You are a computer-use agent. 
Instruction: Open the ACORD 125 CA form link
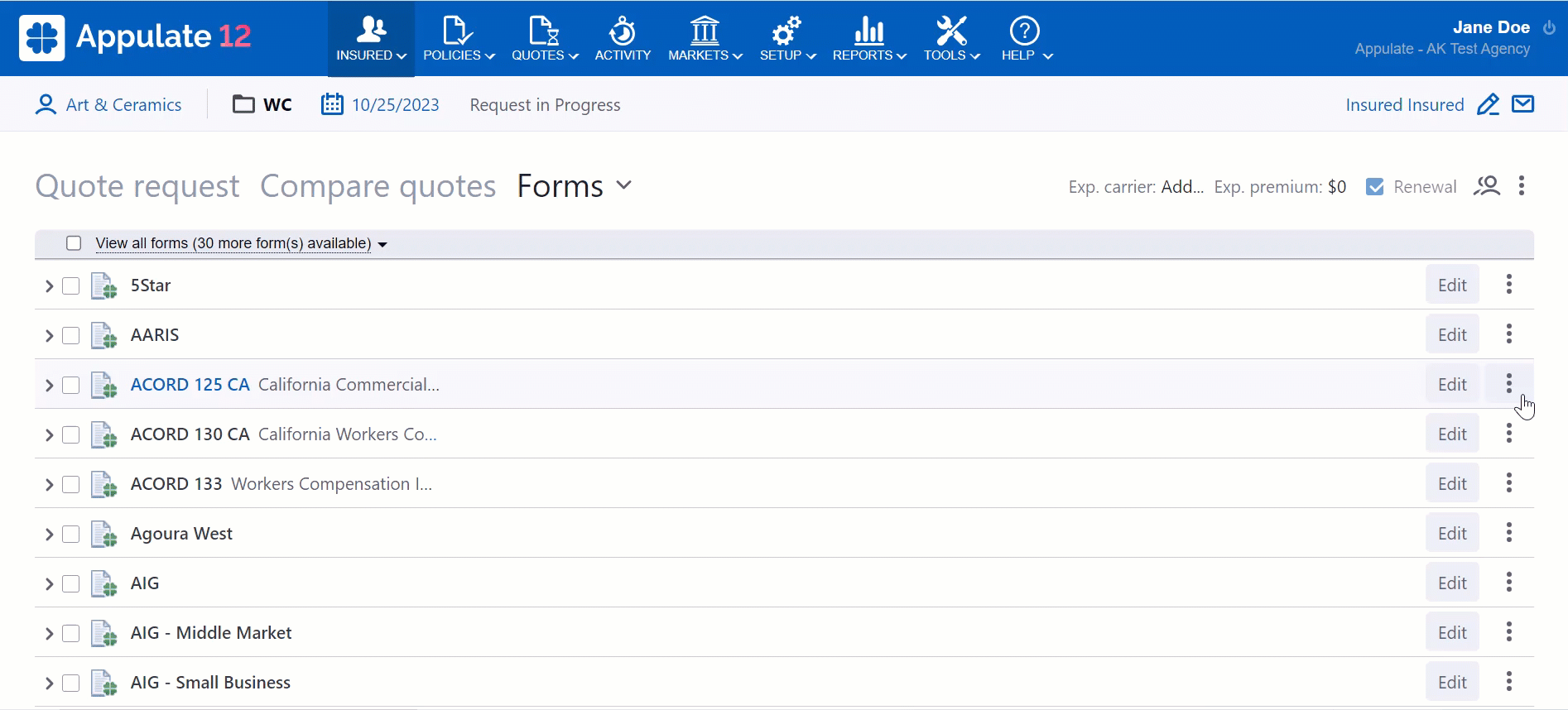pyautogui.click(x=190, y=385)
